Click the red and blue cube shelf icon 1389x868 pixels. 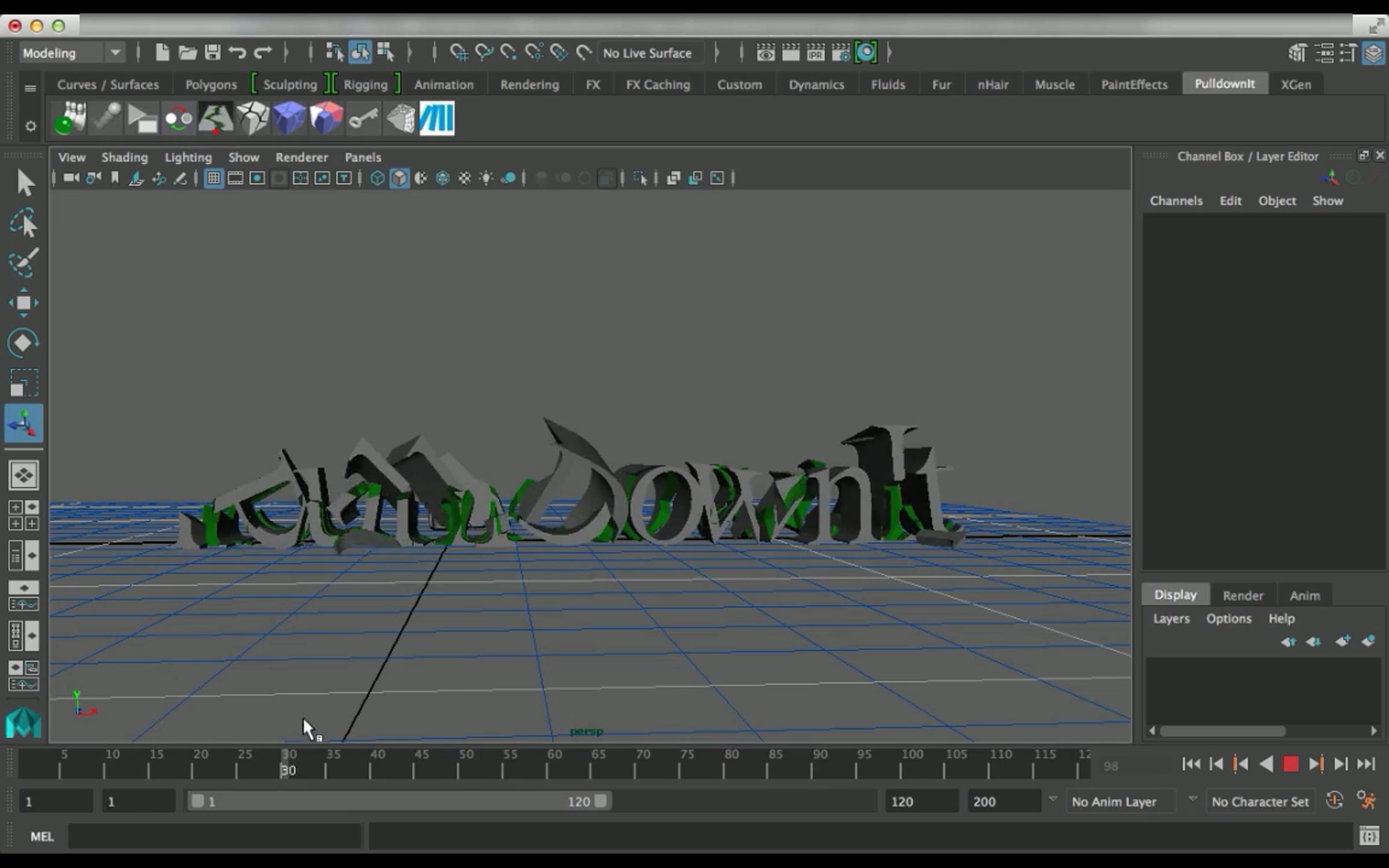(326, 118)
